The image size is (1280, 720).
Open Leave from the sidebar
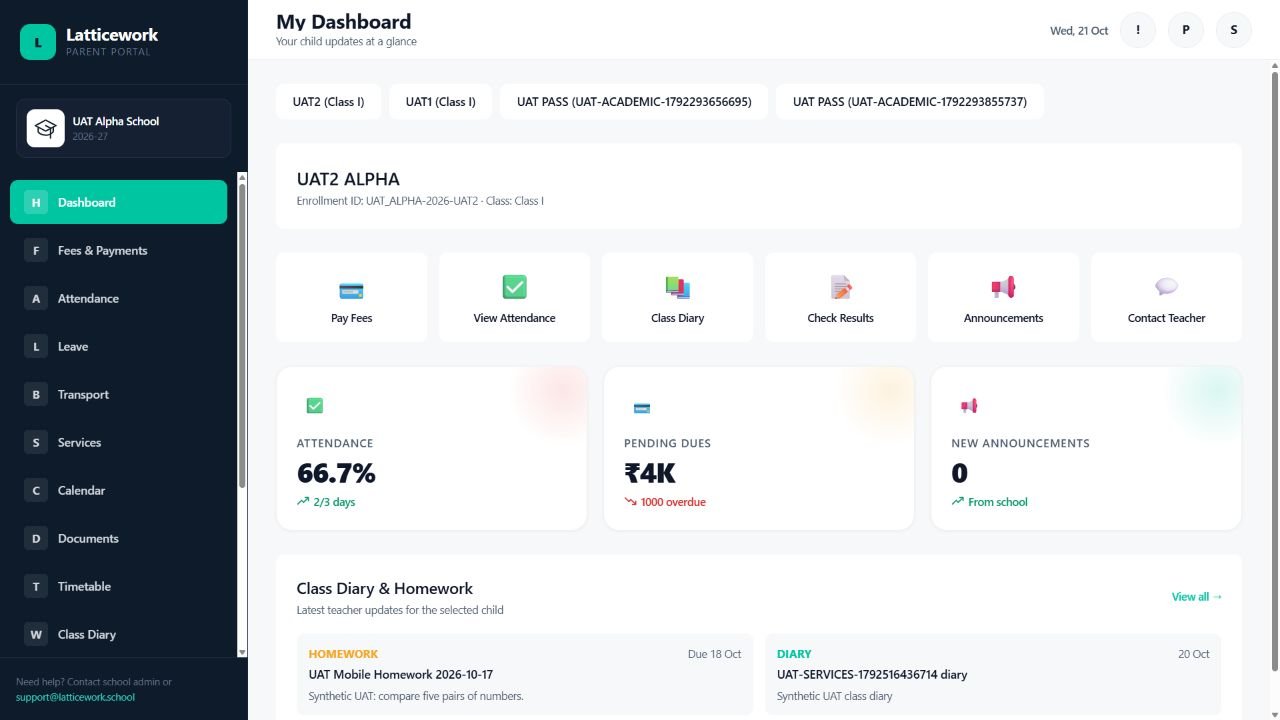119,346
